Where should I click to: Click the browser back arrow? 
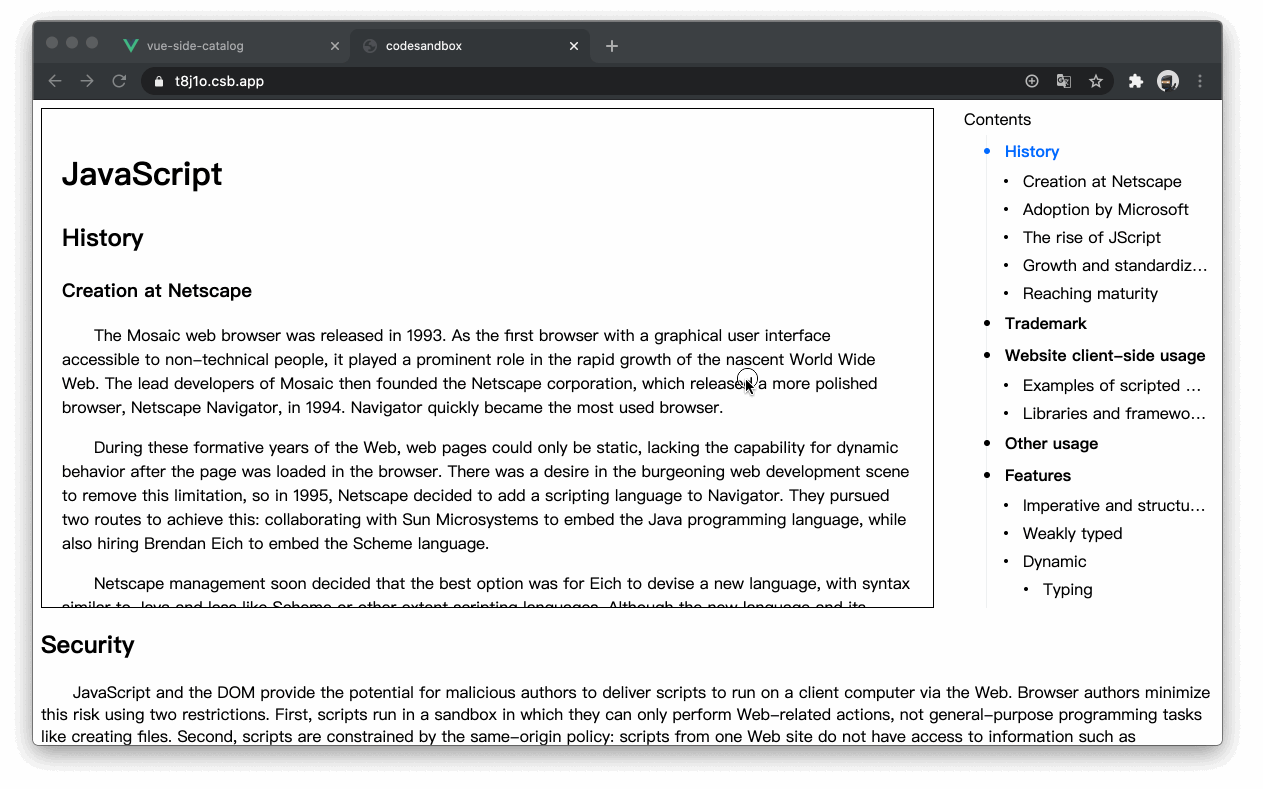[x=55, y=81]
